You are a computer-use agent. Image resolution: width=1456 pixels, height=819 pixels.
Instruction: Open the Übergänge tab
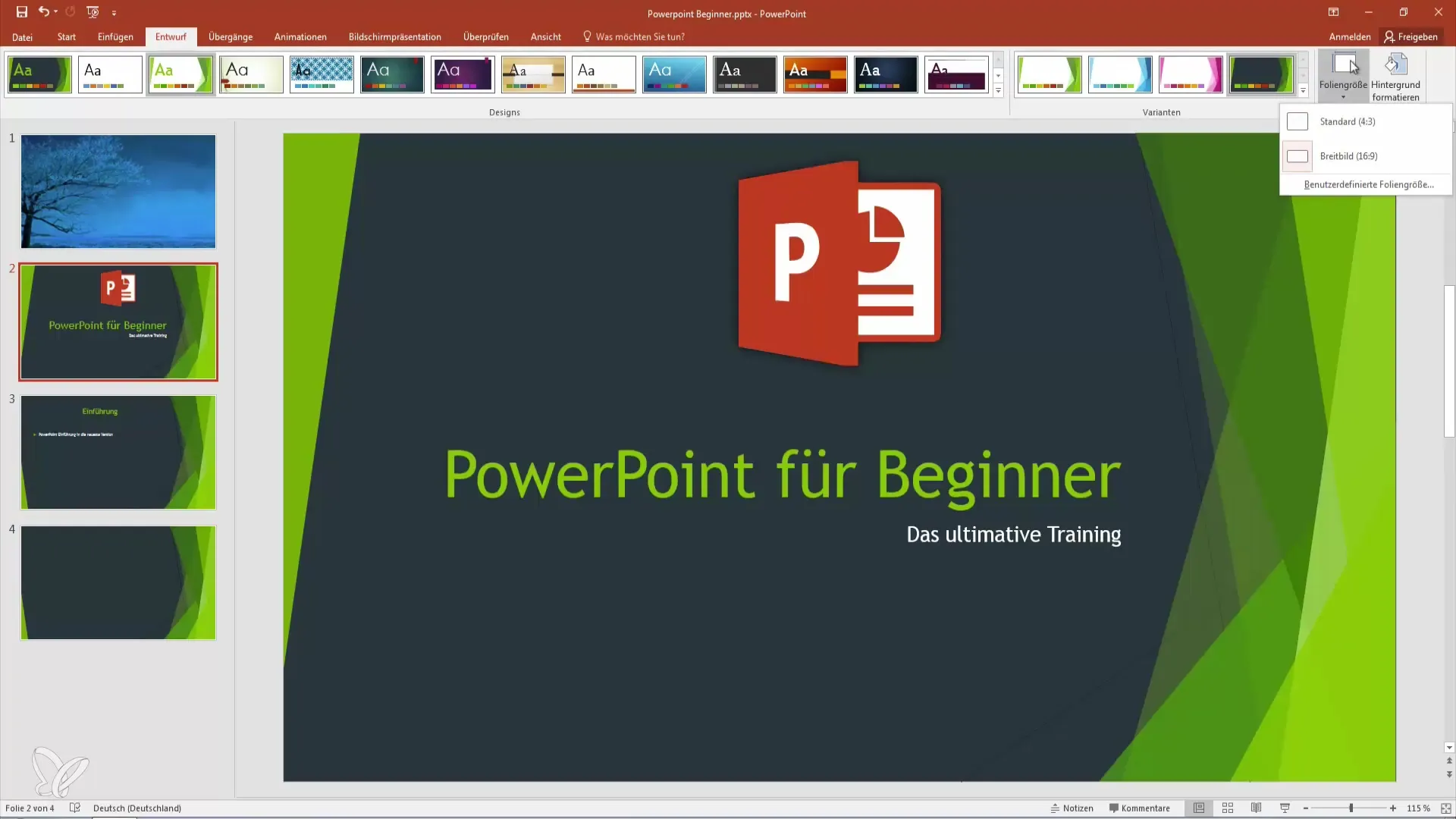pos(231,36)
